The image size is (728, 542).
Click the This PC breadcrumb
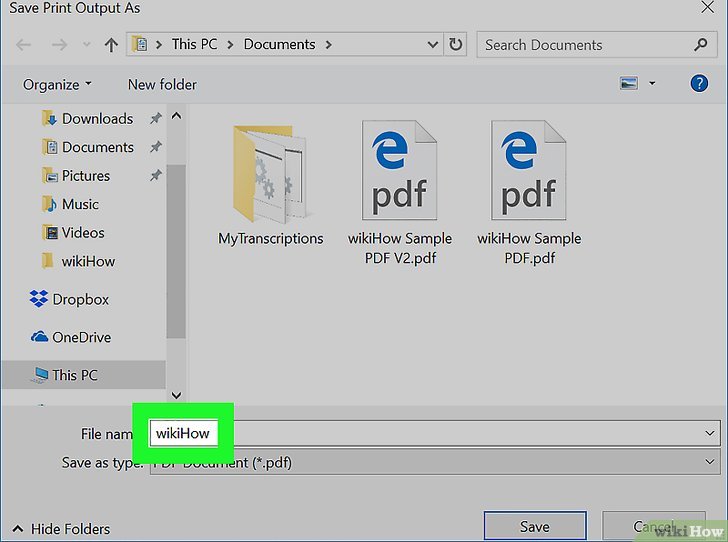click(194, 45)
